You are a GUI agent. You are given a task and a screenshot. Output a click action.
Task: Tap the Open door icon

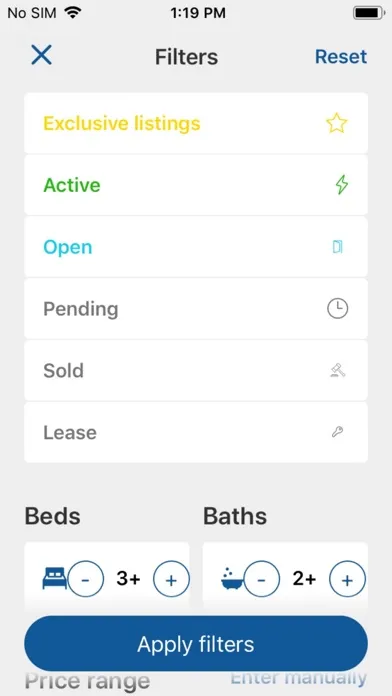338,247
